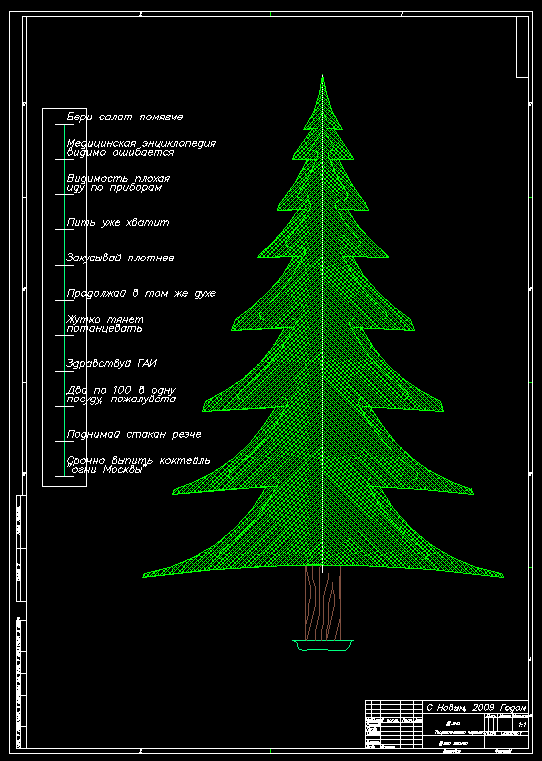Viewport: 542px width, 761px height.
Task: Select the brown tree trunk
Action: 323,603
